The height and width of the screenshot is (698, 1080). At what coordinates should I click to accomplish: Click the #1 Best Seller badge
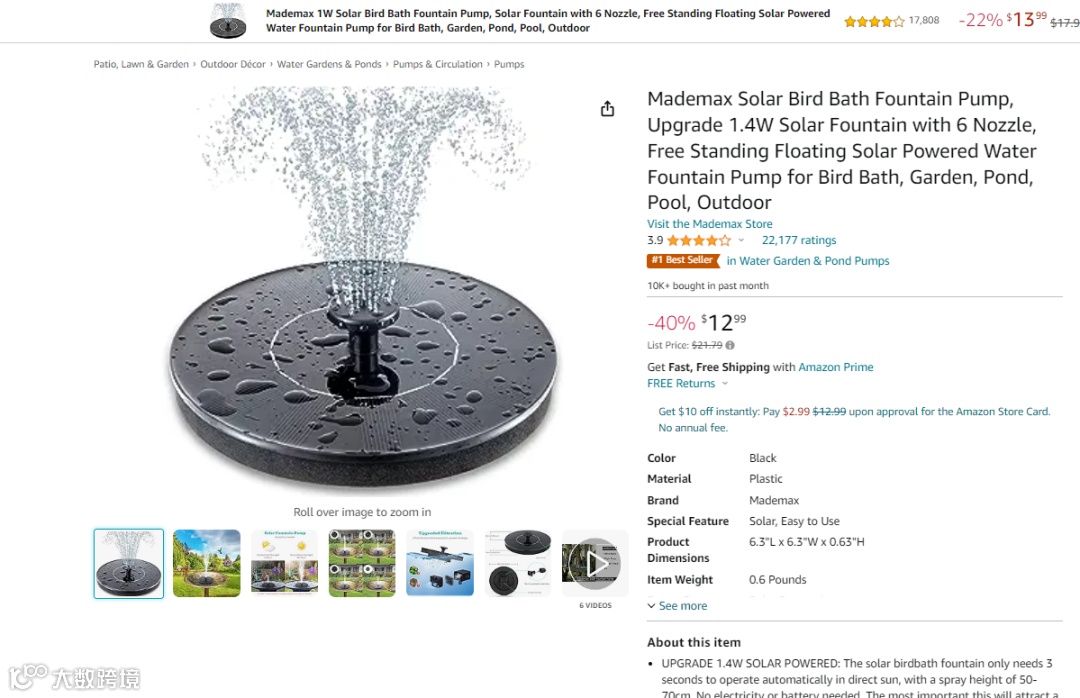(x=683, y=260)
